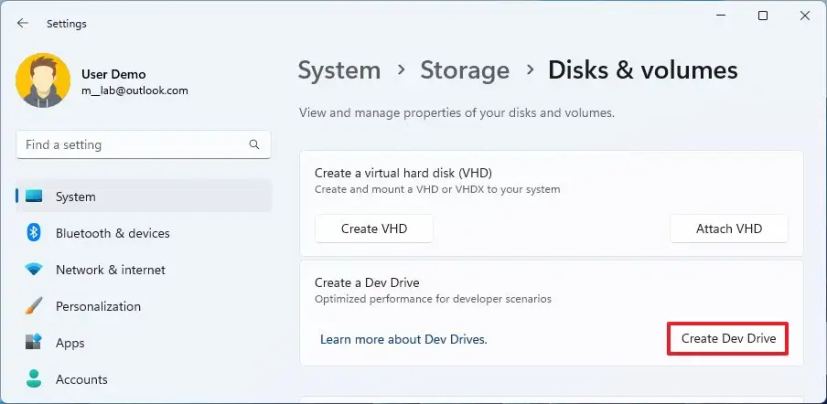The height and width of the screenshot is (404, 827).
Task: Open Accounts settings page
Action: 144,379
